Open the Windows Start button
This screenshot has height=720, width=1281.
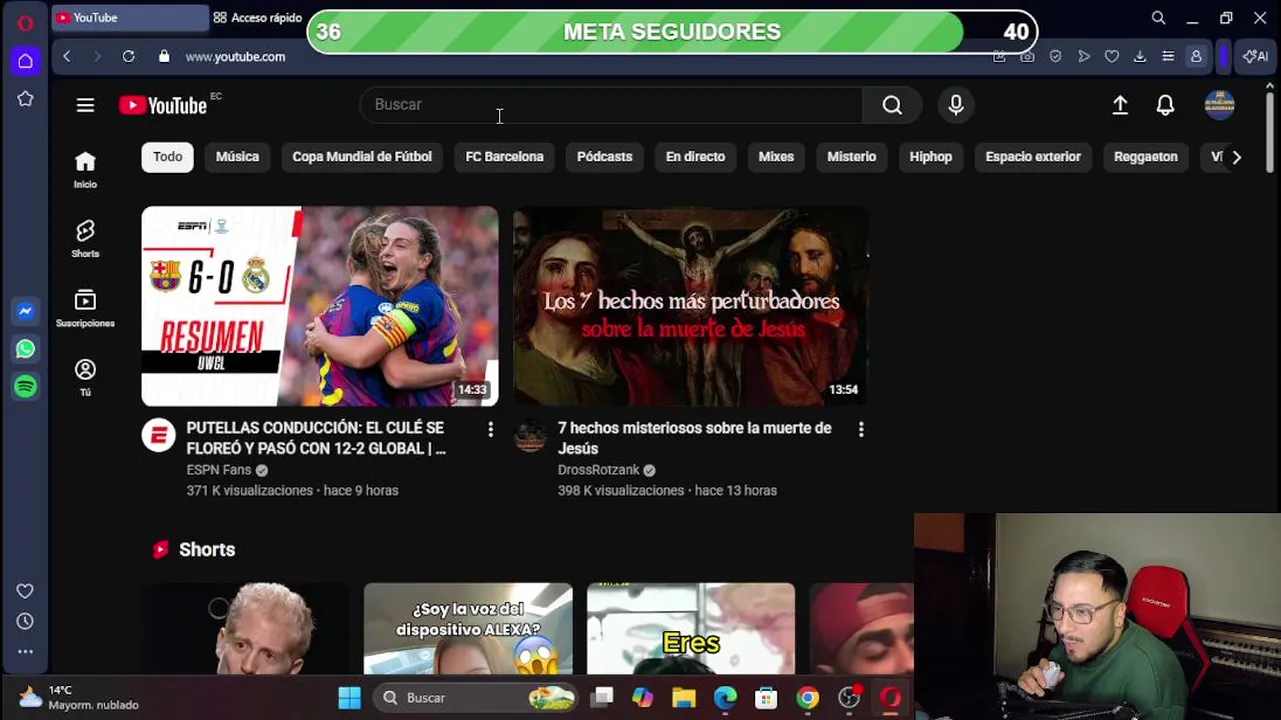click(349, 698)
